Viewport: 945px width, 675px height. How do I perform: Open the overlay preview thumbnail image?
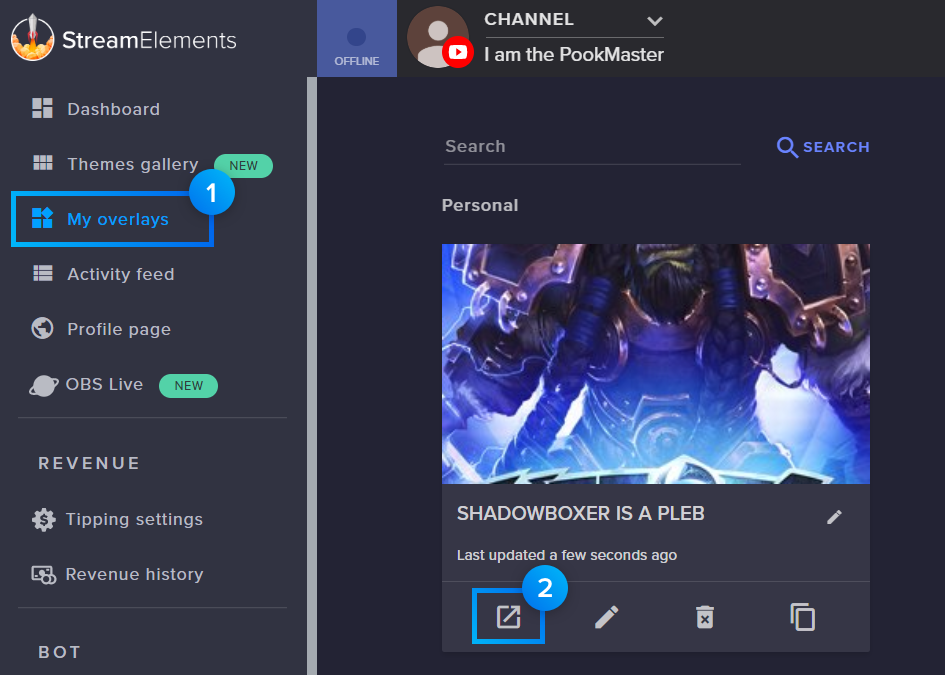(656, 363)
